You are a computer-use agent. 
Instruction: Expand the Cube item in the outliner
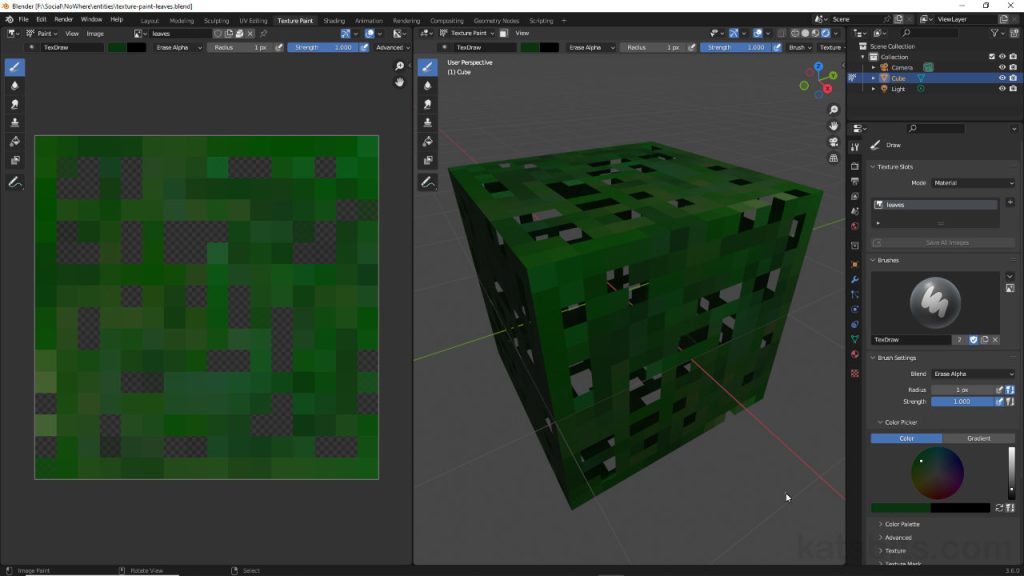tap(873, 78)
